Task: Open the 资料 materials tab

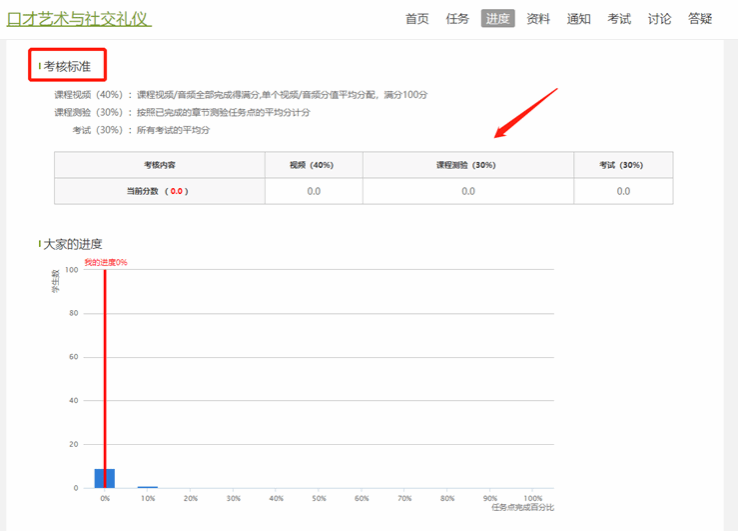Action: 538,18
